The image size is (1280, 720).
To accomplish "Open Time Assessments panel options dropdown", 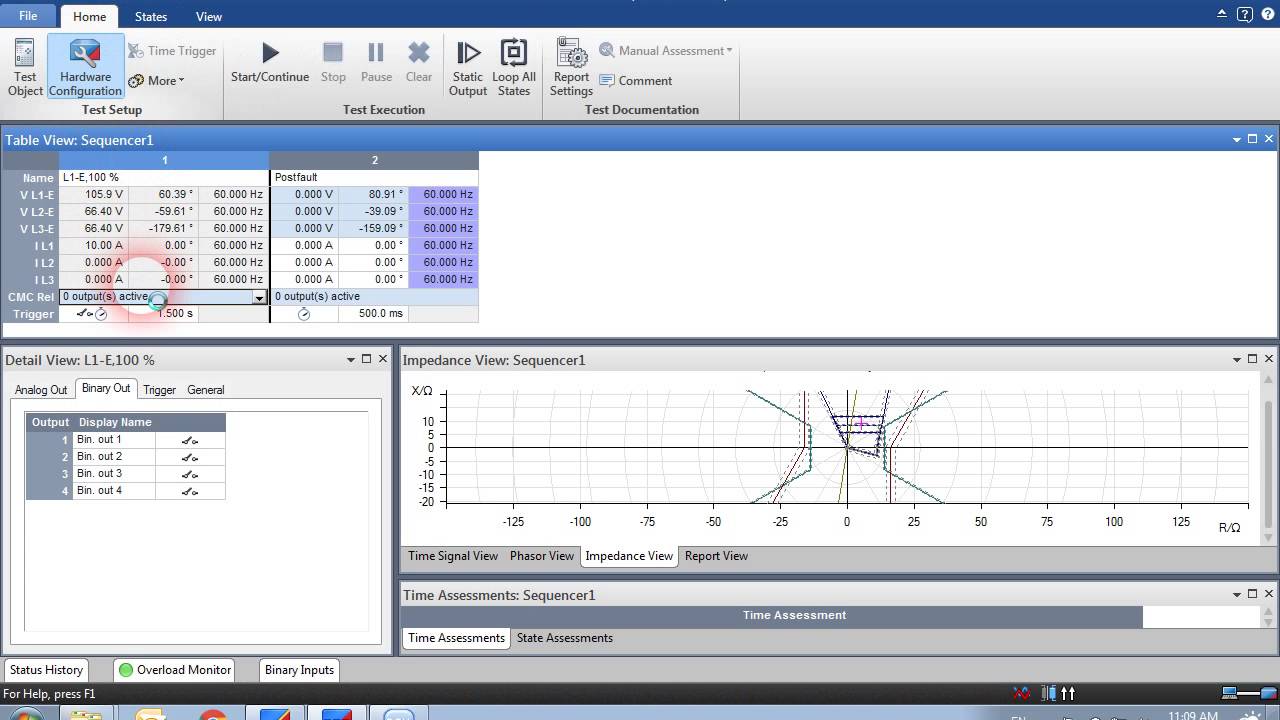I will point(1236,595).
